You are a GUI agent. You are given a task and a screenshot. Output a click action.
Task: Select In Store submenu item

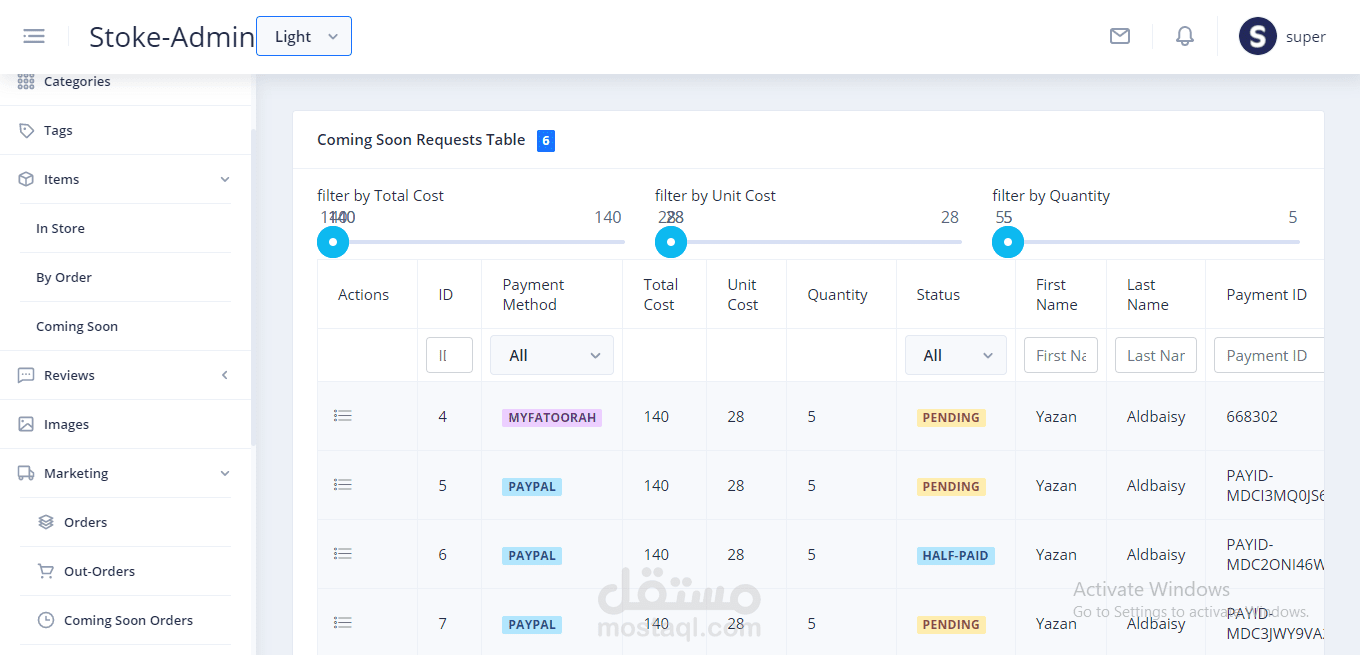[x=60, y=228]
